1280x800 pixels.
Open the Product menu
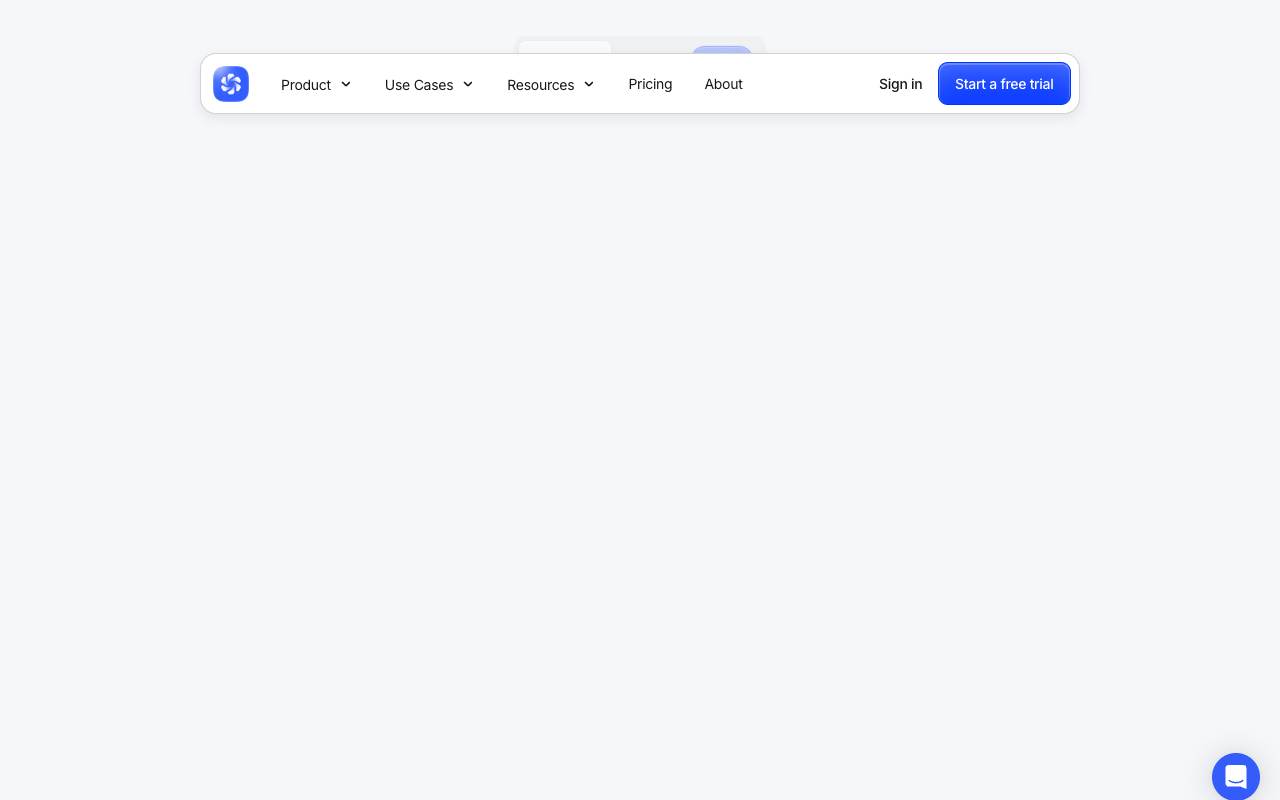[316, 84]
